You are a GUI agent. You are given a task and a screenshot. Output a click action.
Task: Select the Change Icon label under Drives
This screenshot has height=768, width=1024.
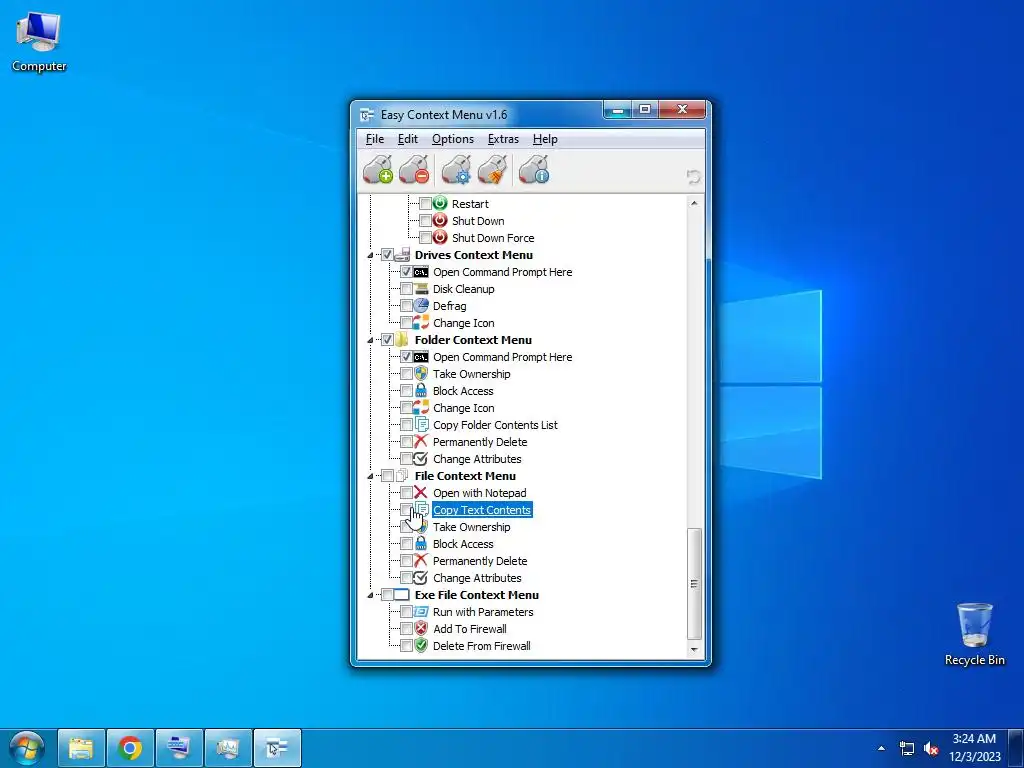click(x=464, y=323)
